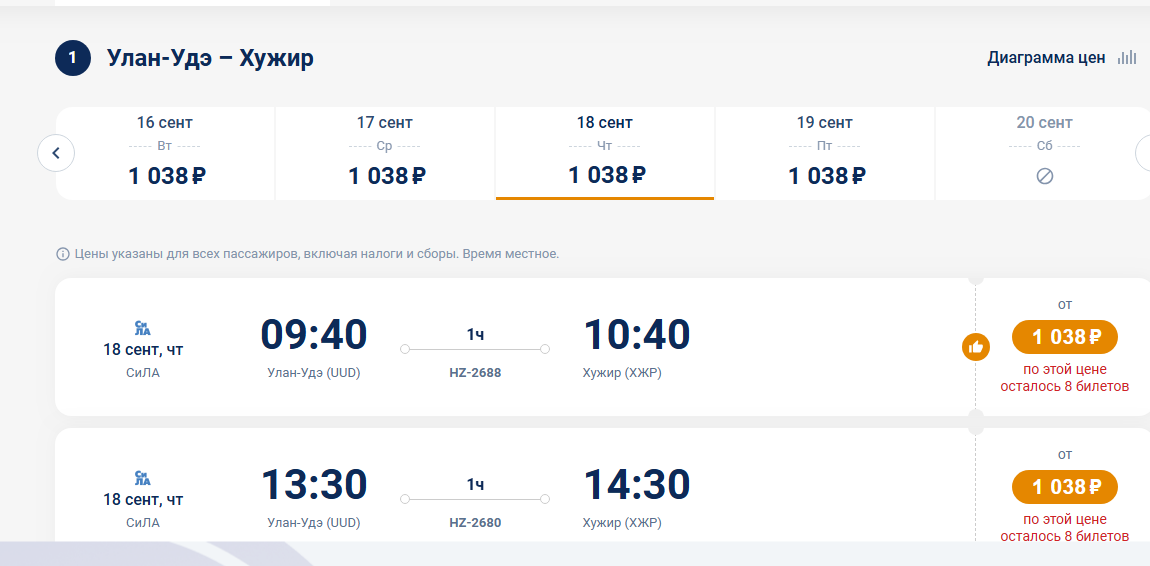This screenshot has width=1150, height=566.
Task: Click the SiLA airline logo for 13:30 flight
Action: (x=143, y=478)
